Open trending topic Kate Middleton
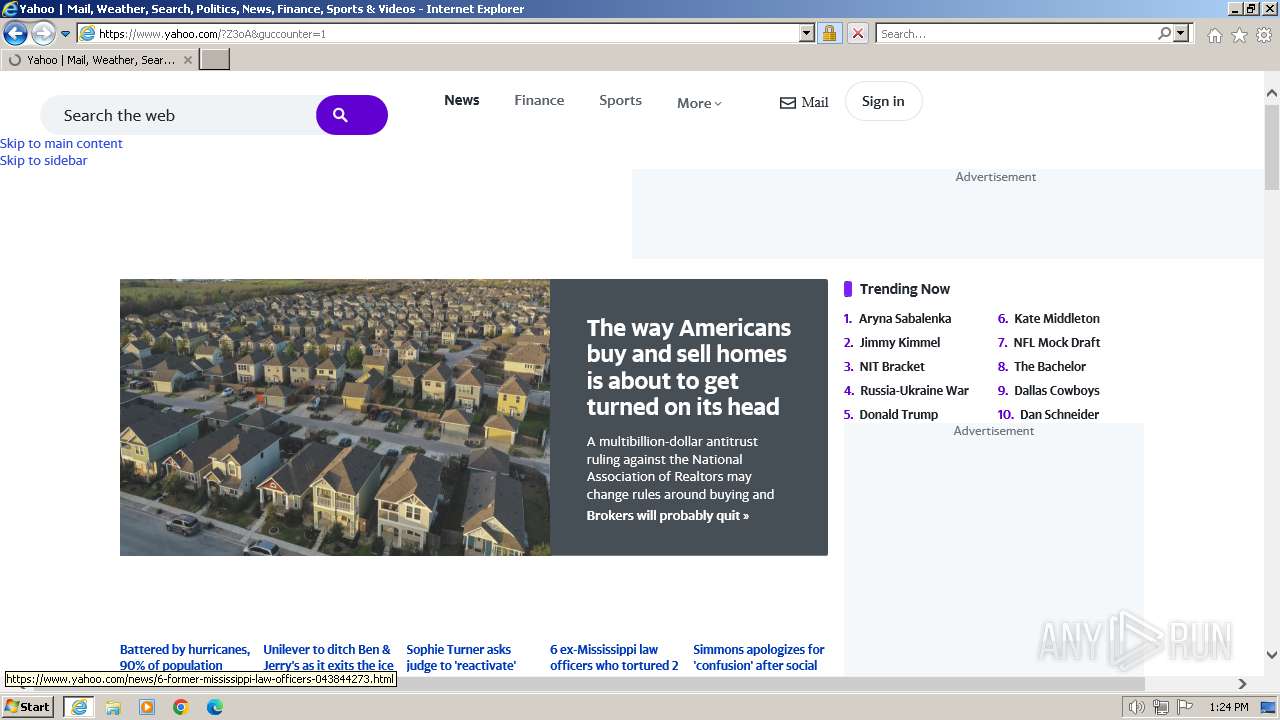Image resolution: width=1280 pixels, height=720 pixels. 1056,318
